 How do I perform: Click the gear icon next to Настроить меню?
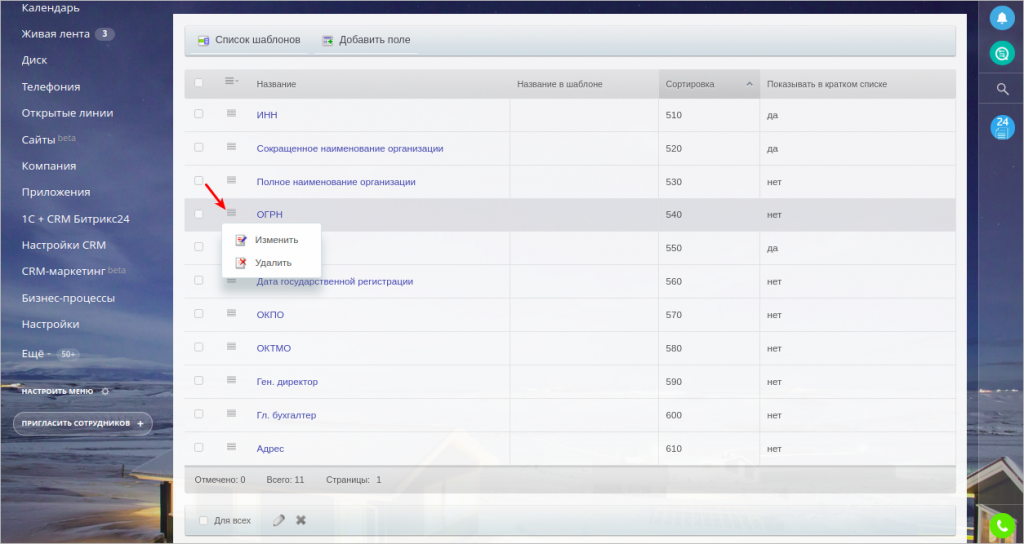click(x=105, y=392)
